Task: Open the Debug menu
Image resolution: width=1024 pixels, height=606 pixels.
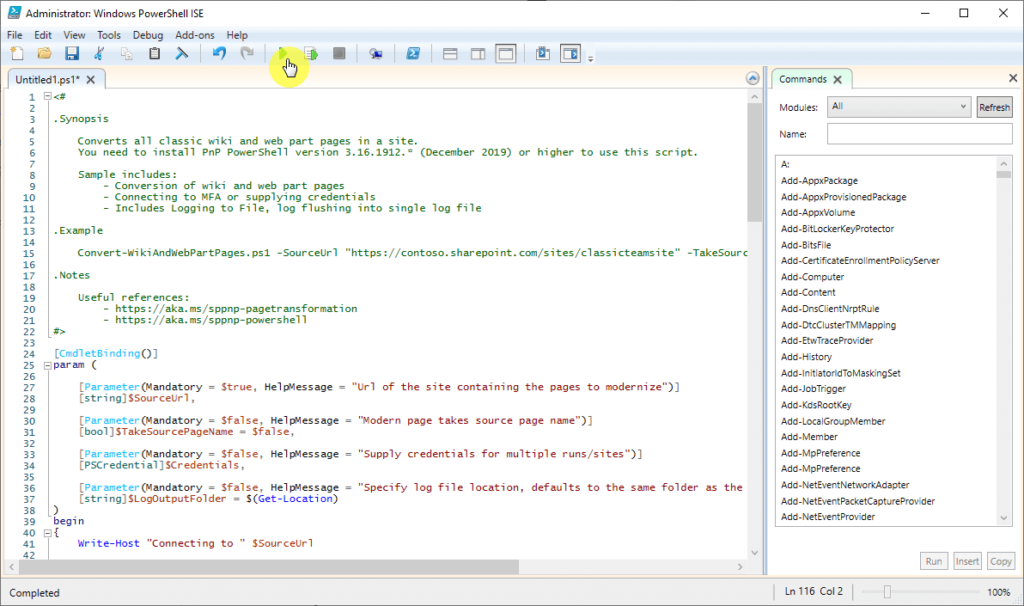Action: [x=148, y=35]
